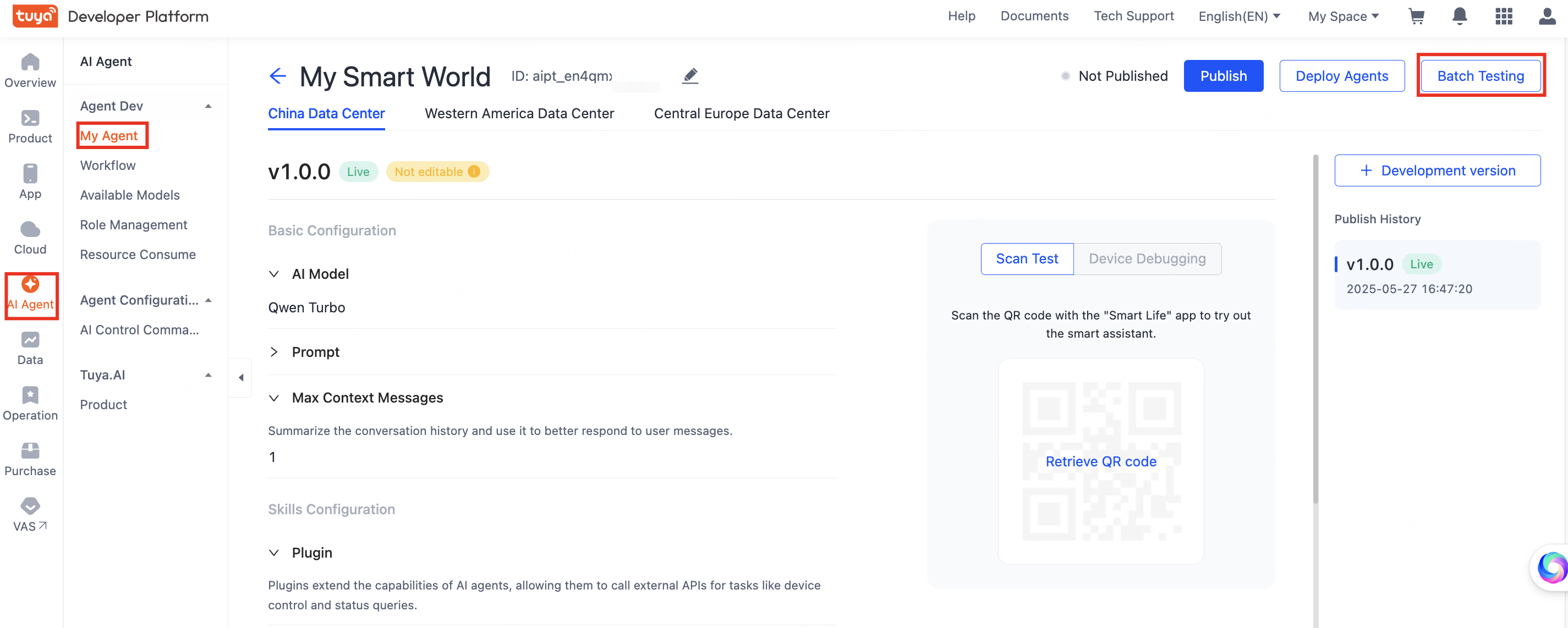Viewport: 1568px width, 628px height.
Task: Open the shopping cart icon
Action: (x=1417, y=16)
